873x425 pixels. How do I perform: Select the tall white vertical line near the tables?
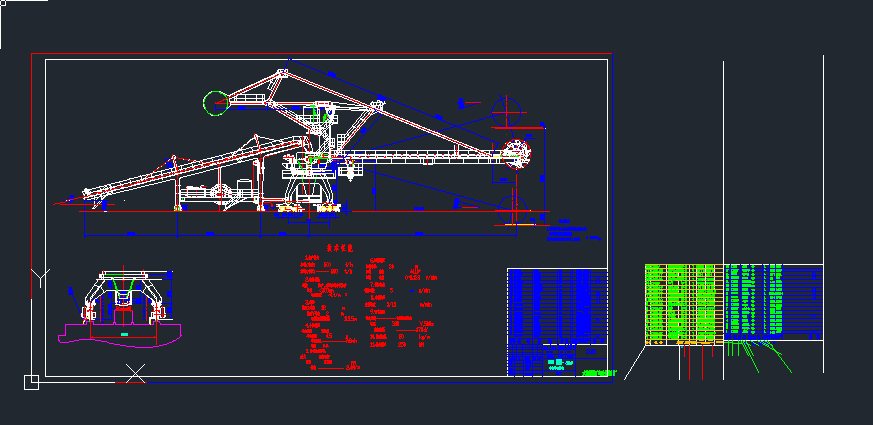[723, 160]
